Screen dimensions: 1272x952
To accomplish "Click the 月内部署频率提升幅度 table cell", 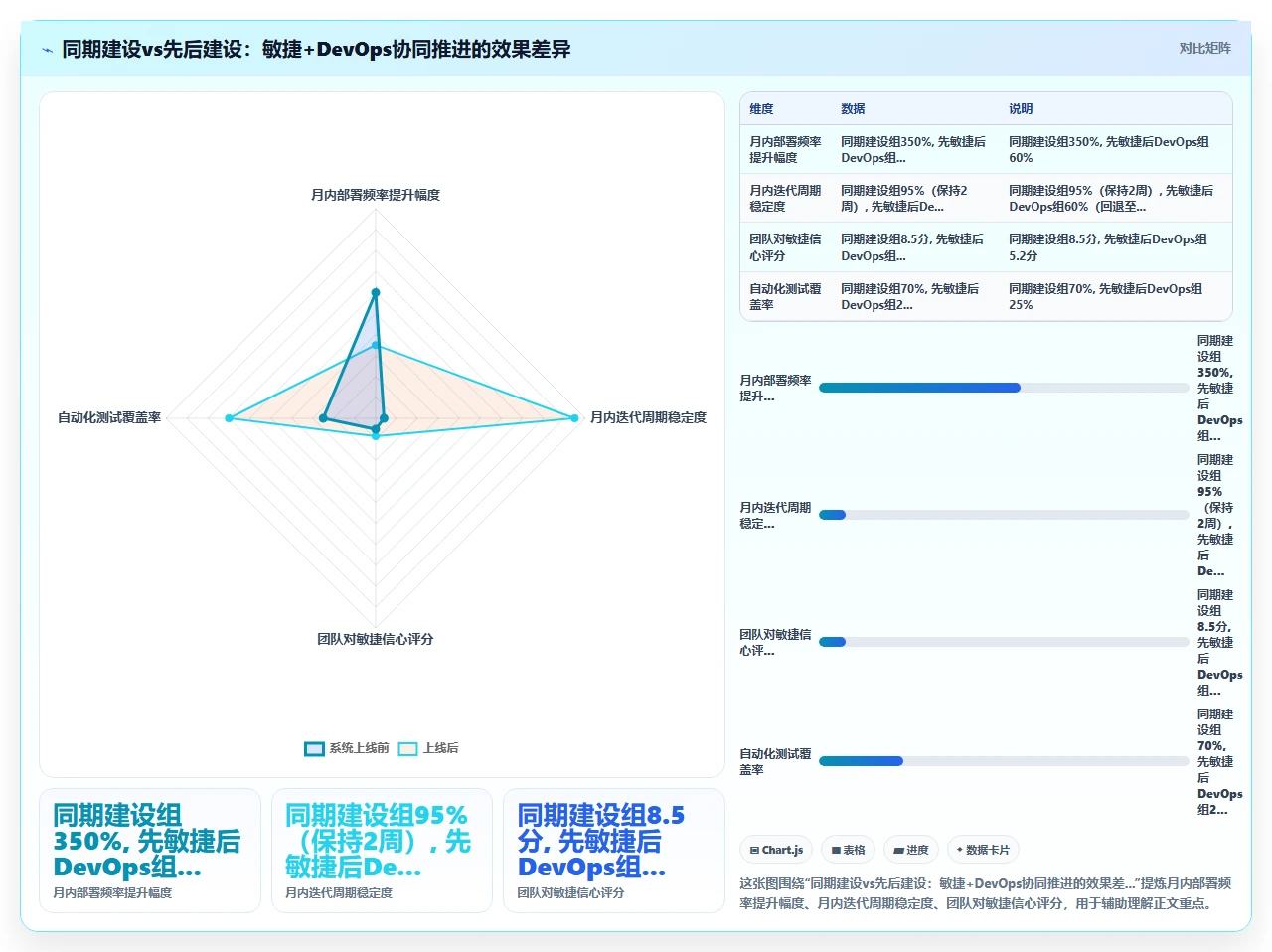I will click(x=786, y=150).
